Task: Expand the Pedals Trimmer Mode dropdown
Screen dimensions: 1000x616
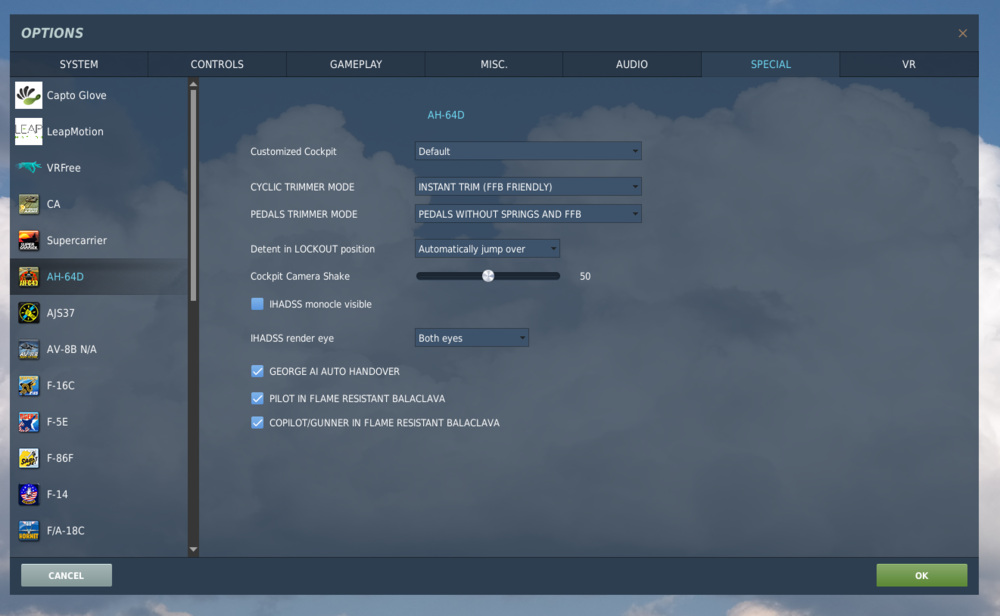Action: (x=528, y=214)
